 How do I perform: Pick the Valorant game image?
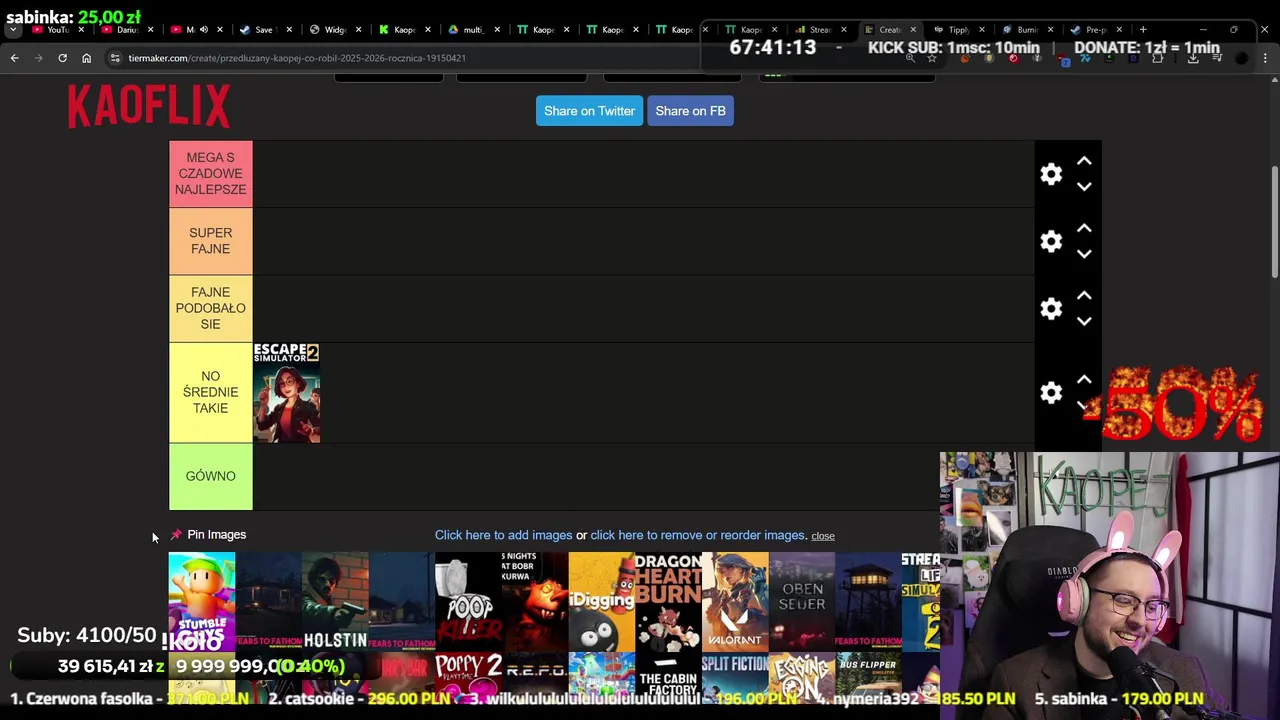[x=735, y=601]
